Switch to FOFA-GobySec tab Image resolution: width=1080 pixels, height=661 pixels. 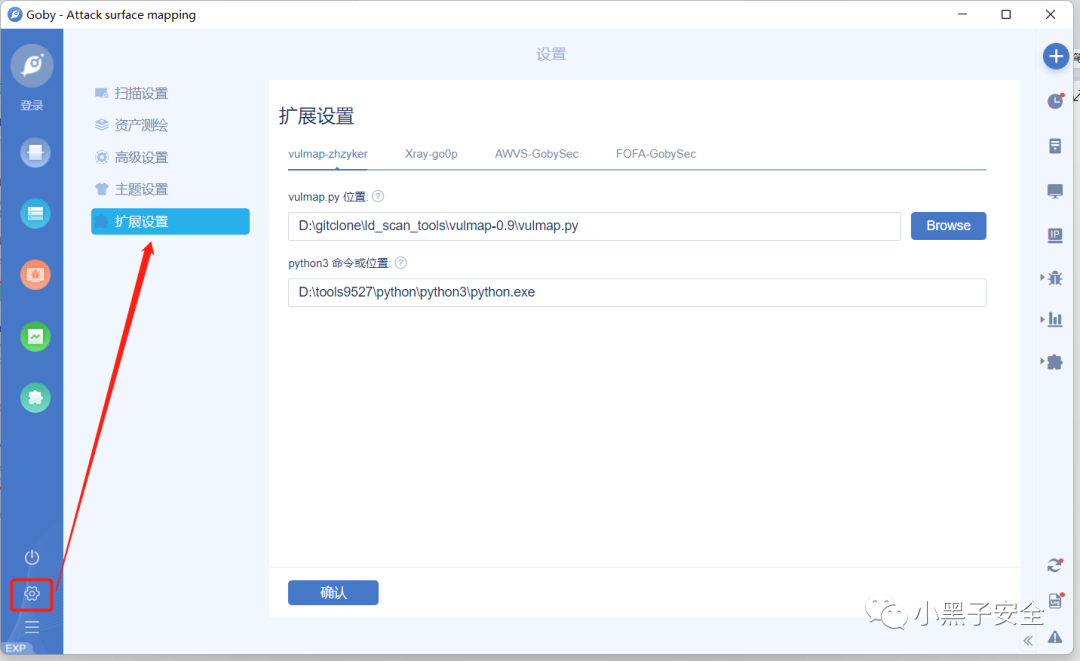coord(656,154)
